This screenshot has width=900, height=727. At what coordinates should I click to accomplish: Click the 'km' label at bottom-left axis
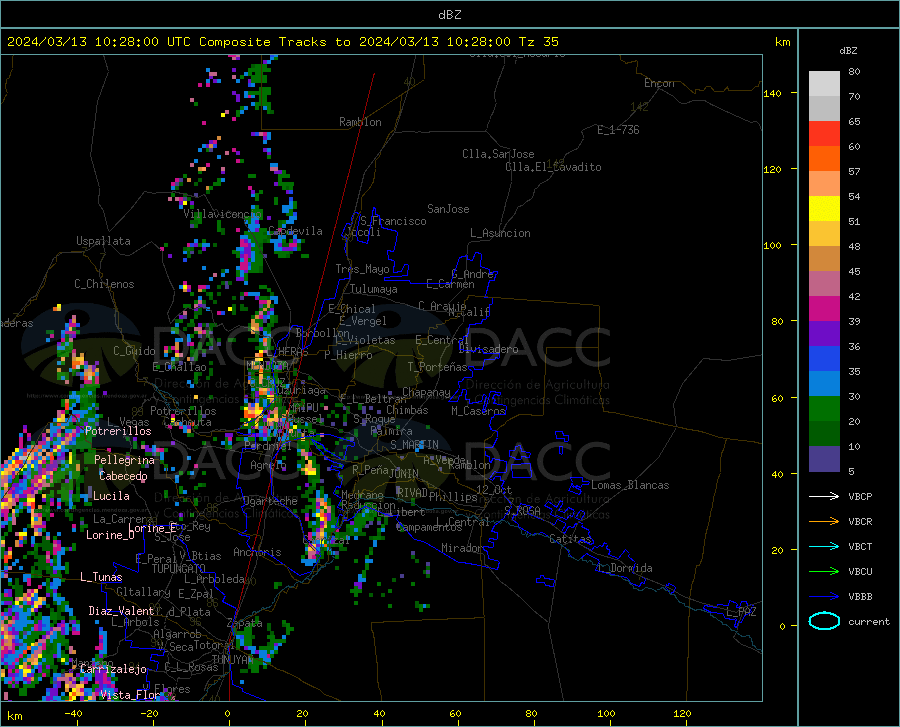click(14, 716)
